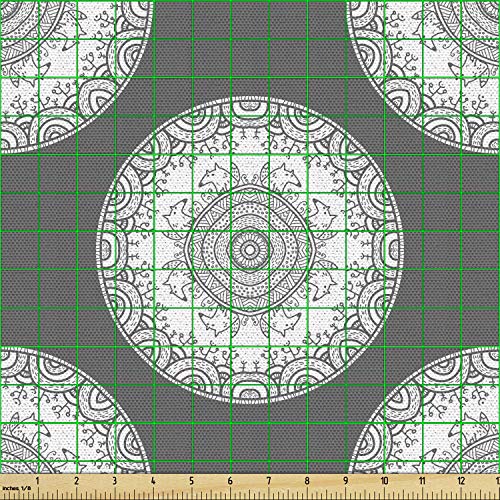The height and width of the screenshot is (500, 500).
Task: Select the number 6 on the ruler
Action: tap(230, 481)
